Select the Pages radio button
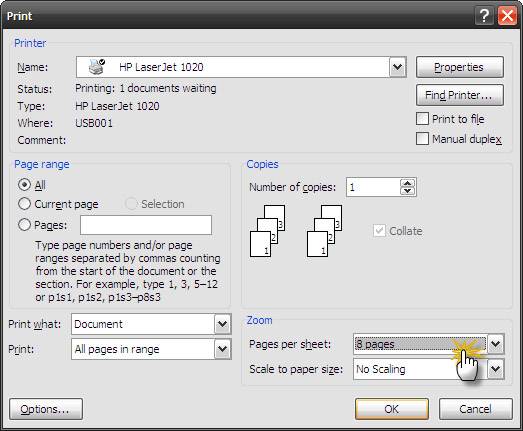This screenshot has height=431, width=523. 24,225
